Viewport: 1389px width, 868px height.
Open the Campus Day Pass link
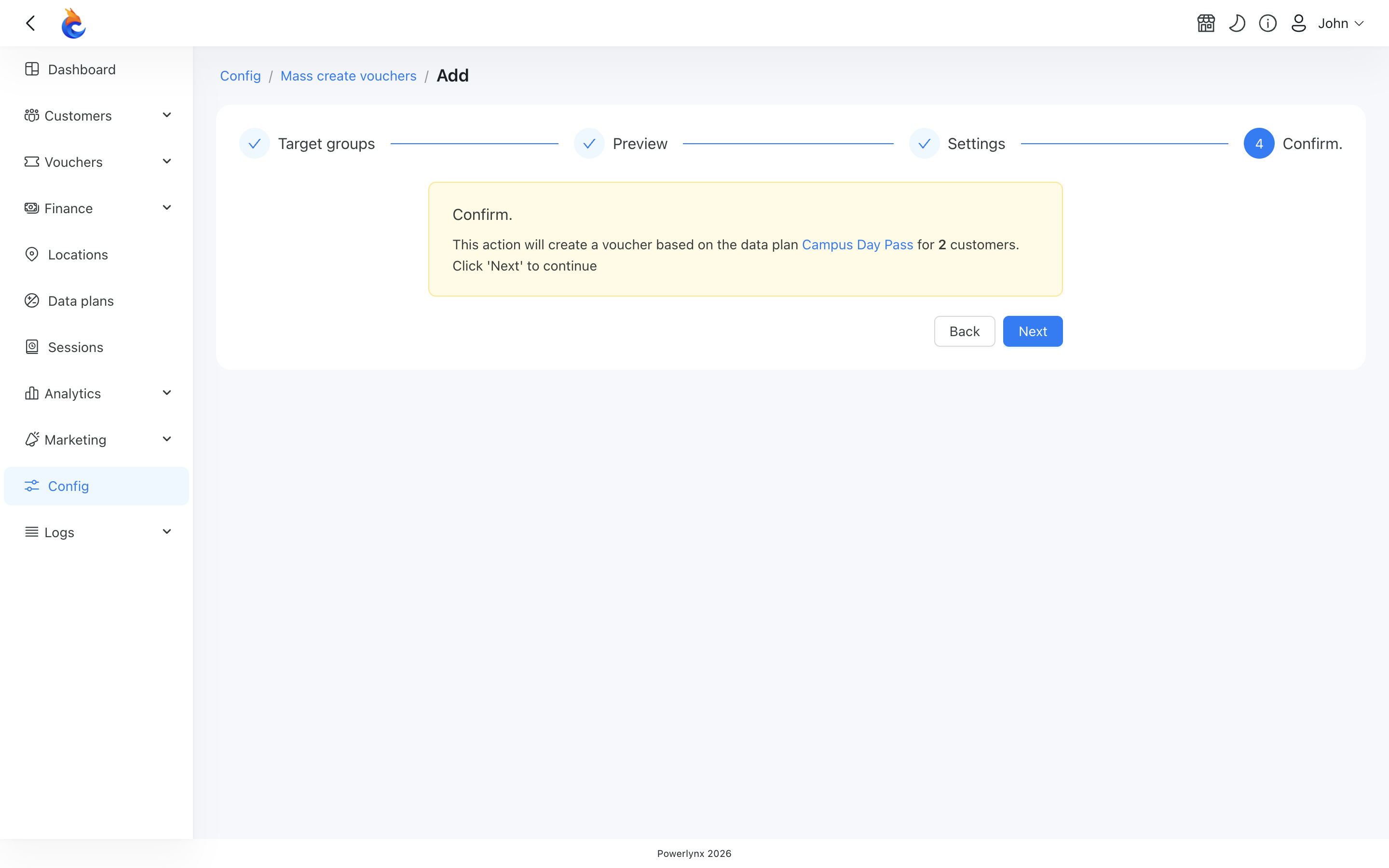click(858, 244)
